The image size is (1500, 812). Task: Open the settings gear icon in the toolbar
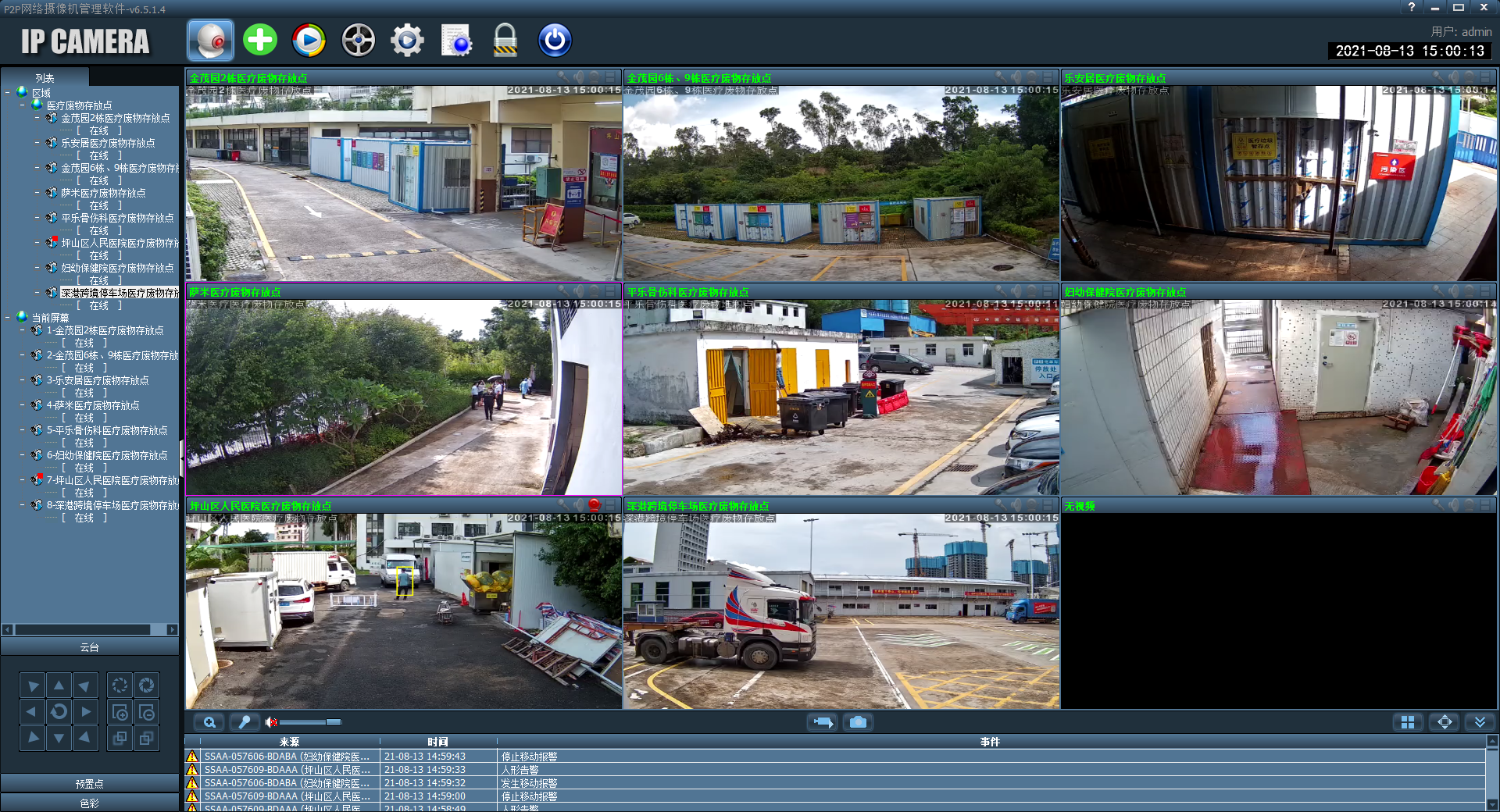[407, 41]
